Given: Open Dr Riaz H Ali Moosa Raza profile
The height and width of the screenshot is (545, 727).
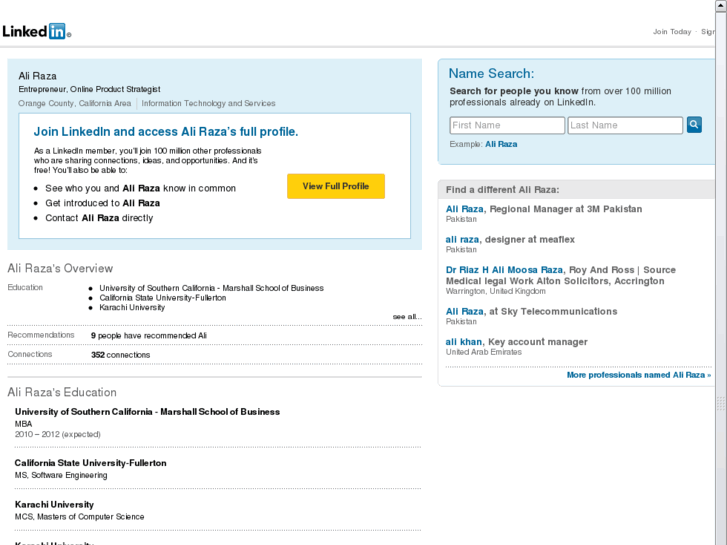Looking at the screenshot, I should point(504,270).
